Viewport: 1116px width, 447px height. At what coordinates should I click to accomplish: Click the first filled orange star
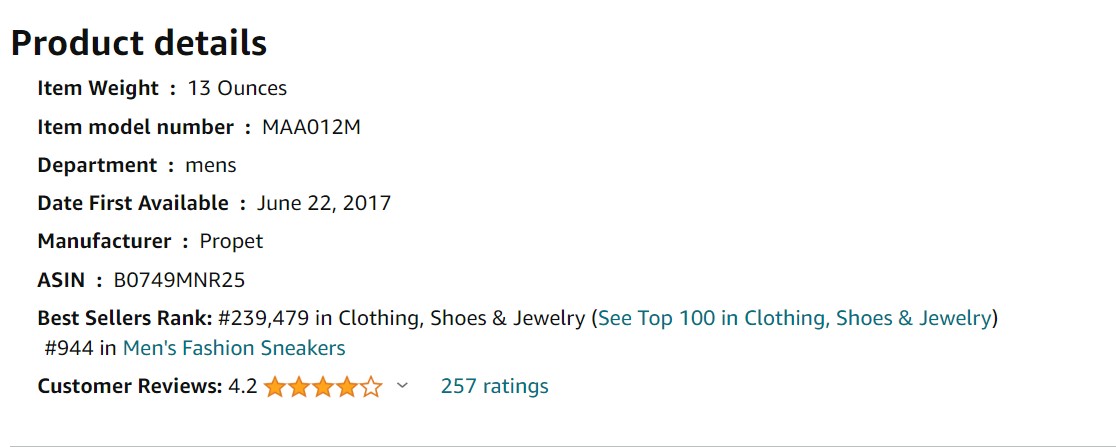pos(275,387)
